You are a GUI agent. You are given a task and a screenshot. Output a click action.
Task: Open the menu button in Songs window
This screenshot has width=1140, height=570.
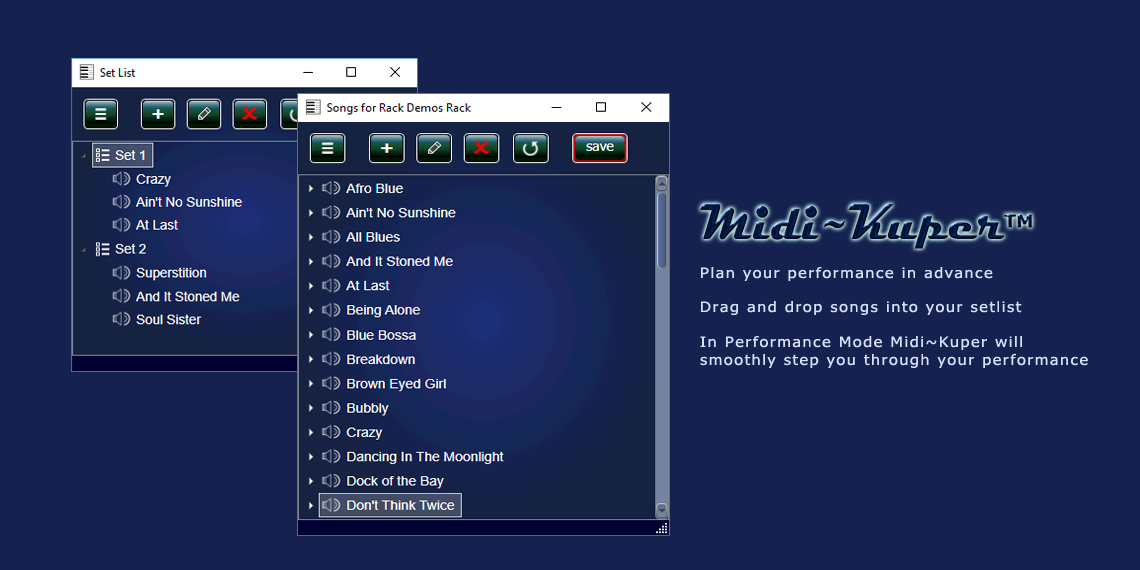327,148
